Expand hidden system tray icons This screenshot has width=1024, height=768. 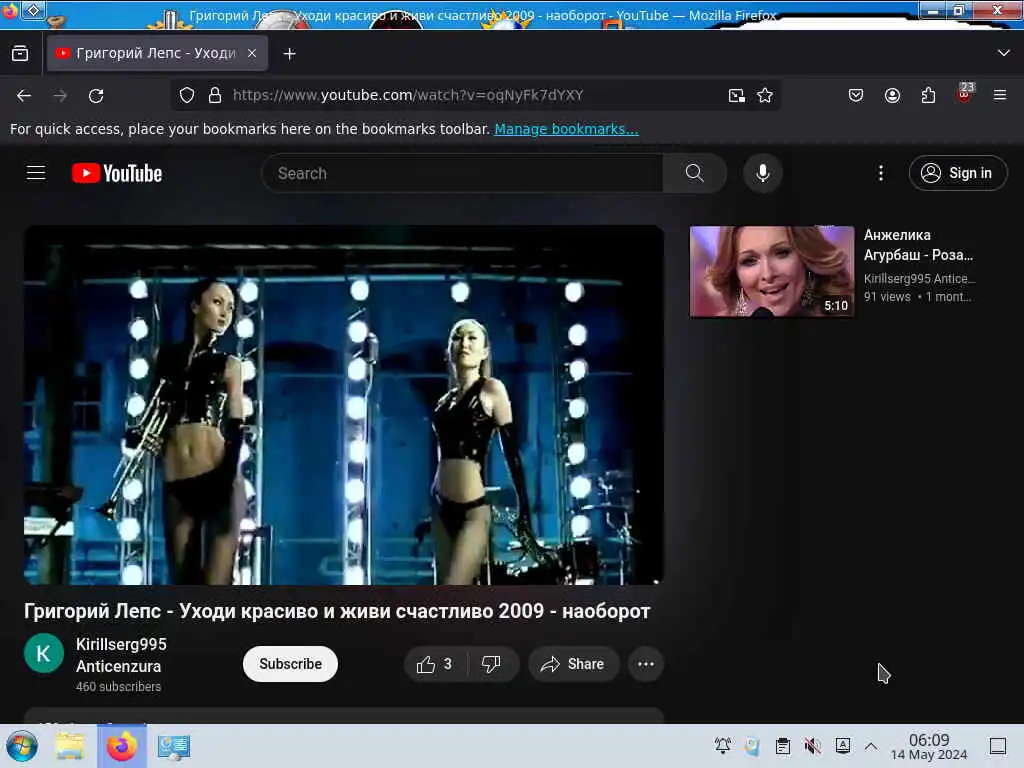[871, 746]
